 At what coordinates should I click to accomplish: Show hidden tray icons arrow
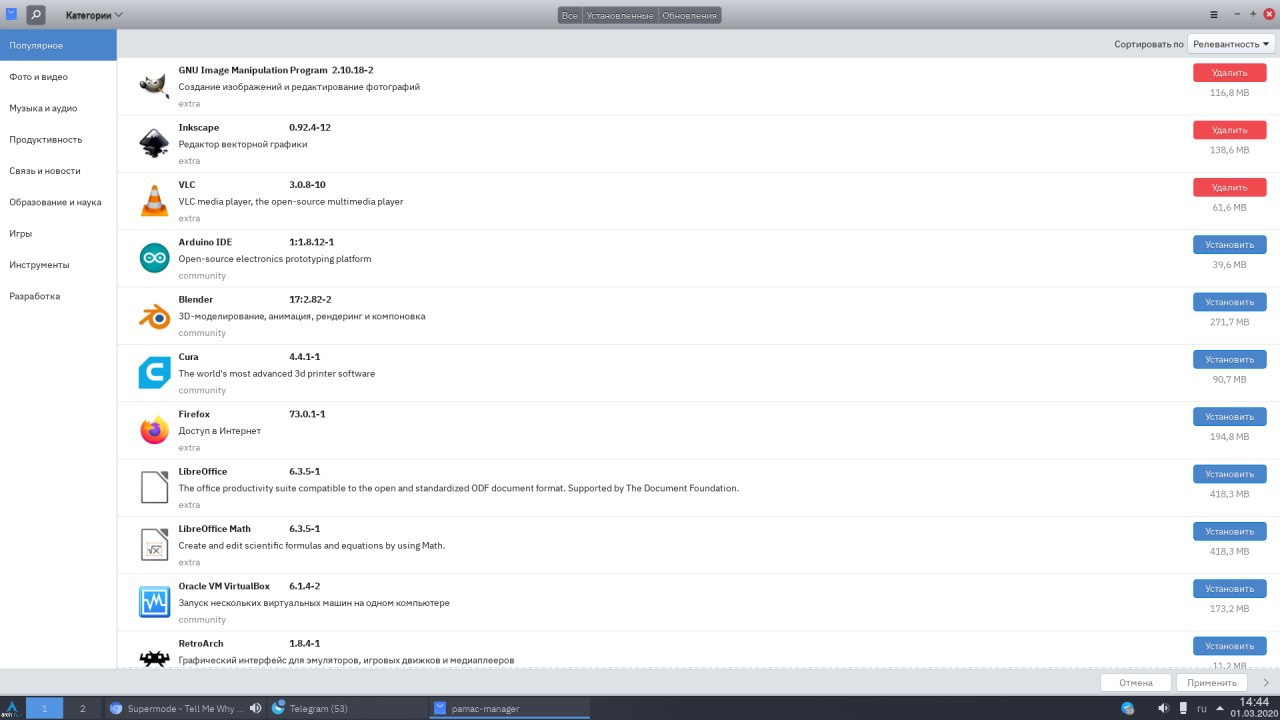point(1218,708)
